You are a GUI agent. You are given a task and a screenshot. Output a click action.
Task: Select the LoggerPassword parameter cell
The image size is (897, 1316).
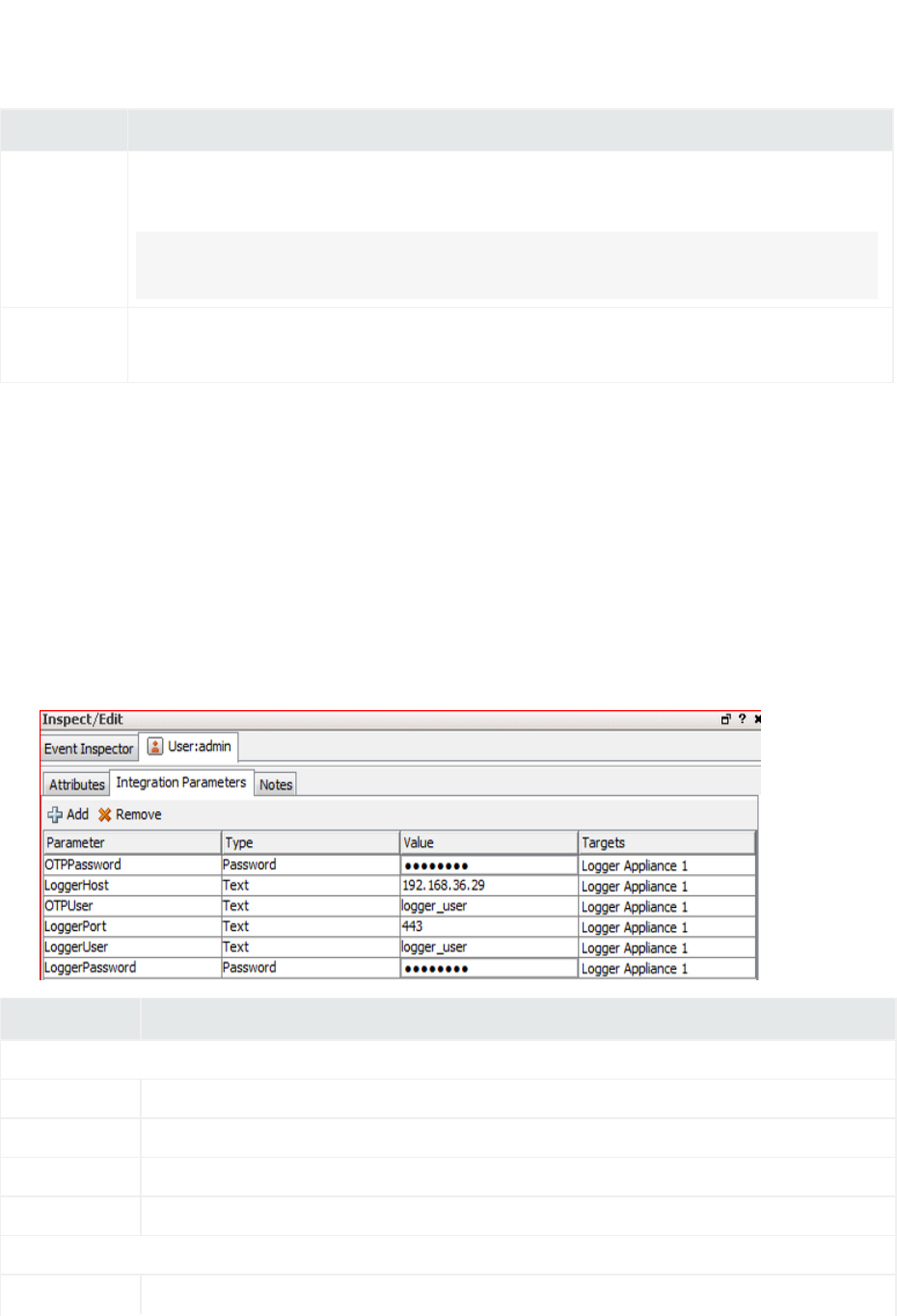point(132,968)
